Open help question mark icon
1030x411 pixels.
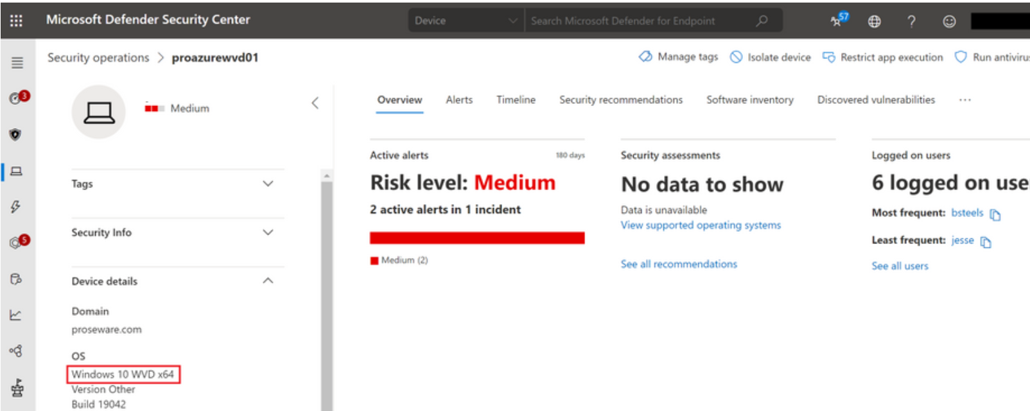pyautogui.click(x=911, y=21)
